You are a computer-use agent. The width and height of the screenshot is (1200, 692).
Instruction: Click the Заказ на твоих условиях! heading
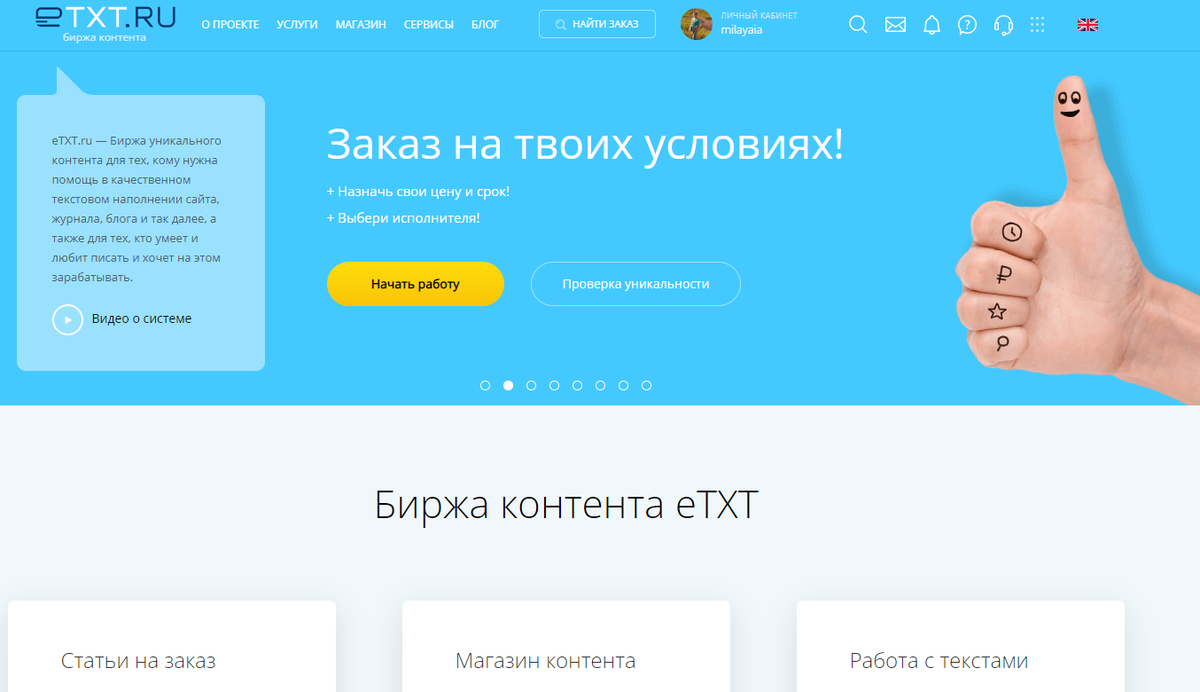(585, 145)
